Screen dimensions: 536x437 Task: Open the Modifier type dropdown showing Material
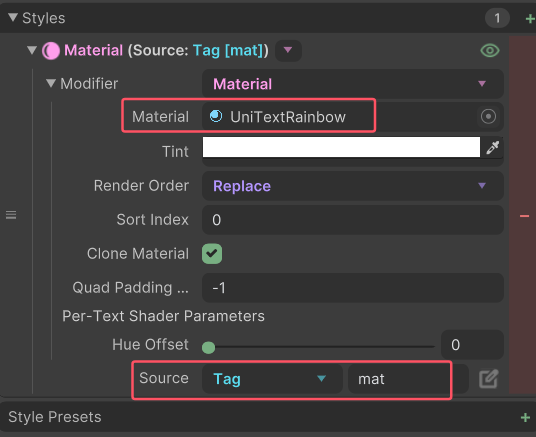352,84
